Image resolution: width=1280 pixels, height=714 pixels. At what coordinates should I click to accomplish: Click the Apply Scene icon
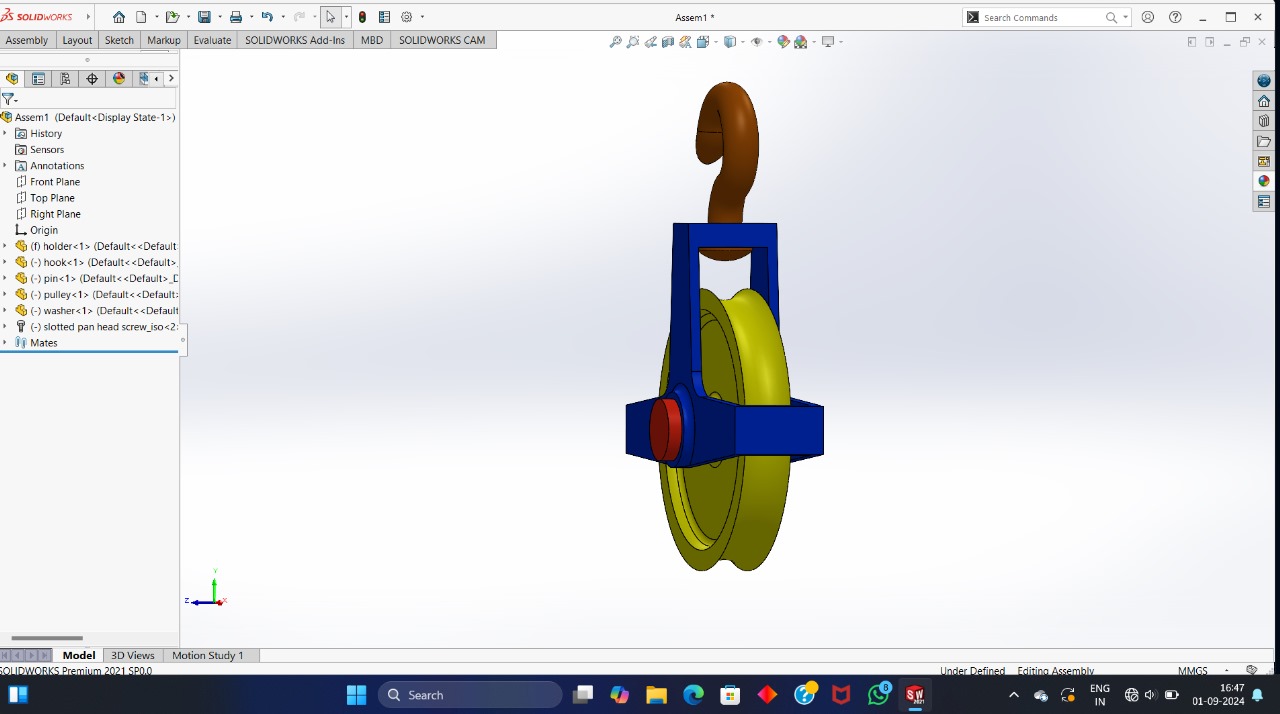coord(800,42)
